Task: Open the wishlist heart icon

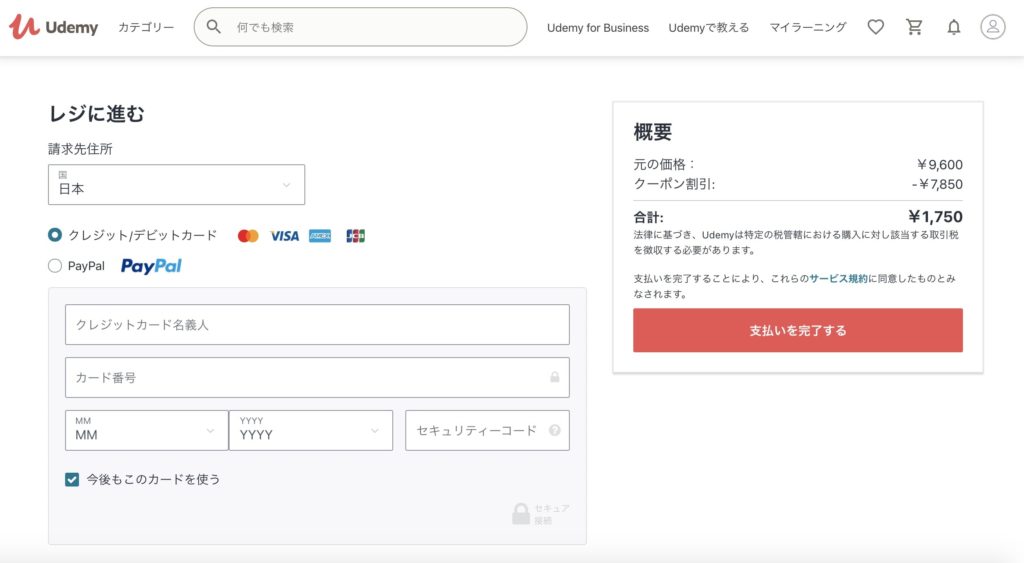Action: tap(875, 27)
